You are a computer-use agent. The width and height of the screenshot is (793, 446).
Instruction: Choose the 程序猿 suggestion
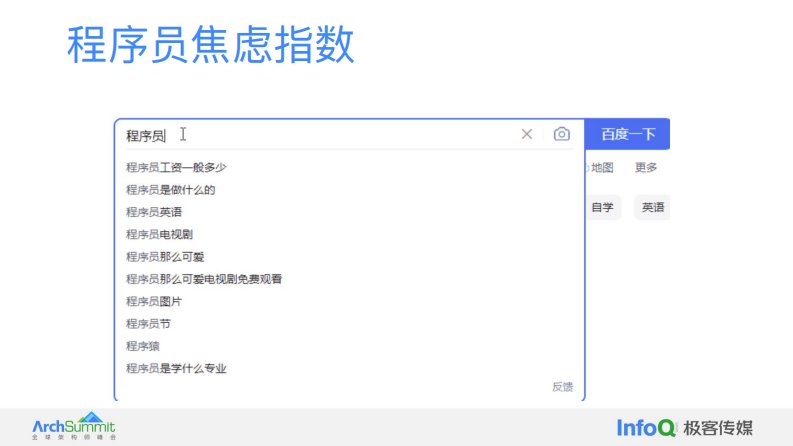point(141,346)
